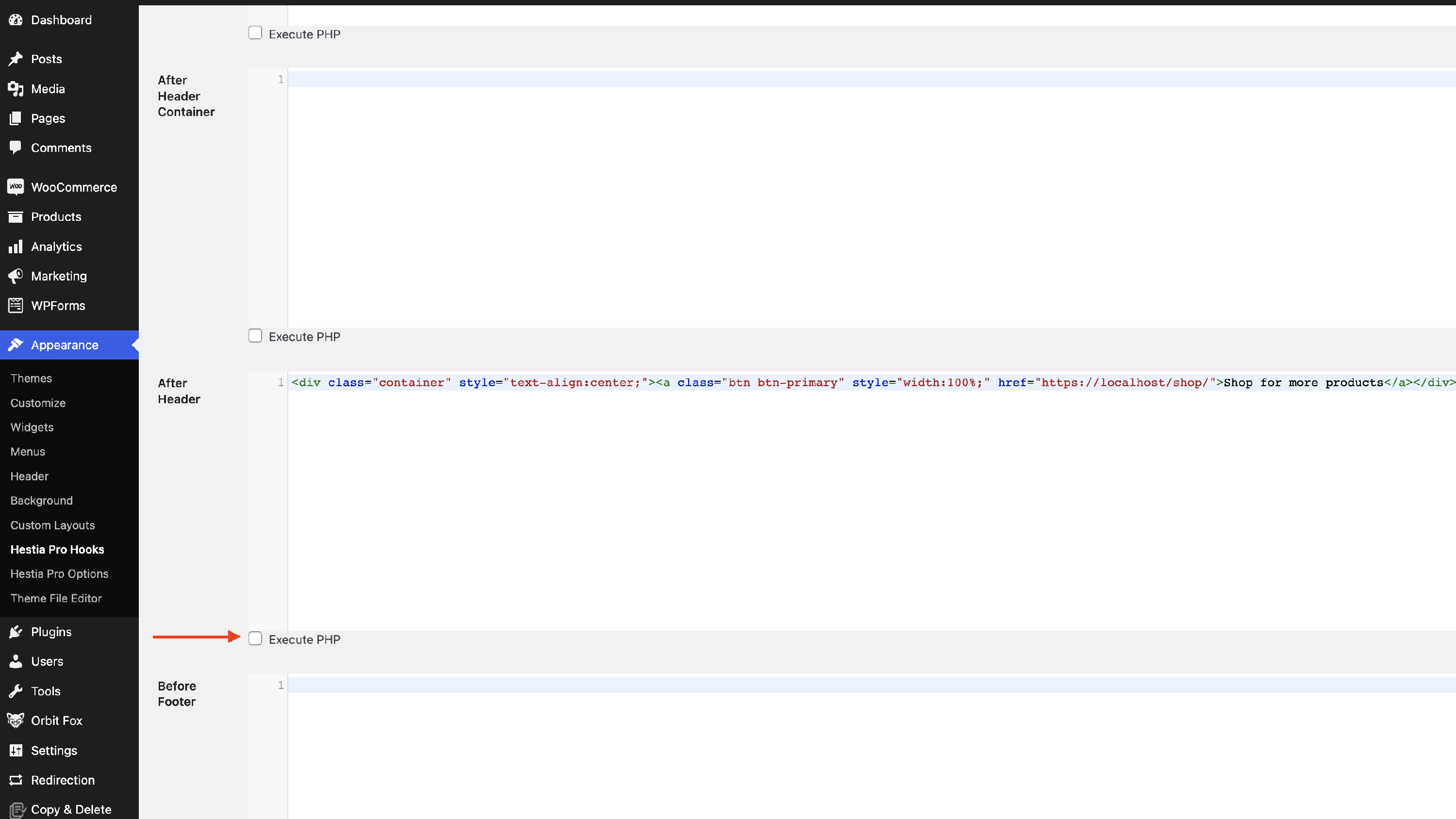The height and width of the screenshot is (819, 1456).
Task: Click the Orbit Fox icon
Action: coord(16,721)
